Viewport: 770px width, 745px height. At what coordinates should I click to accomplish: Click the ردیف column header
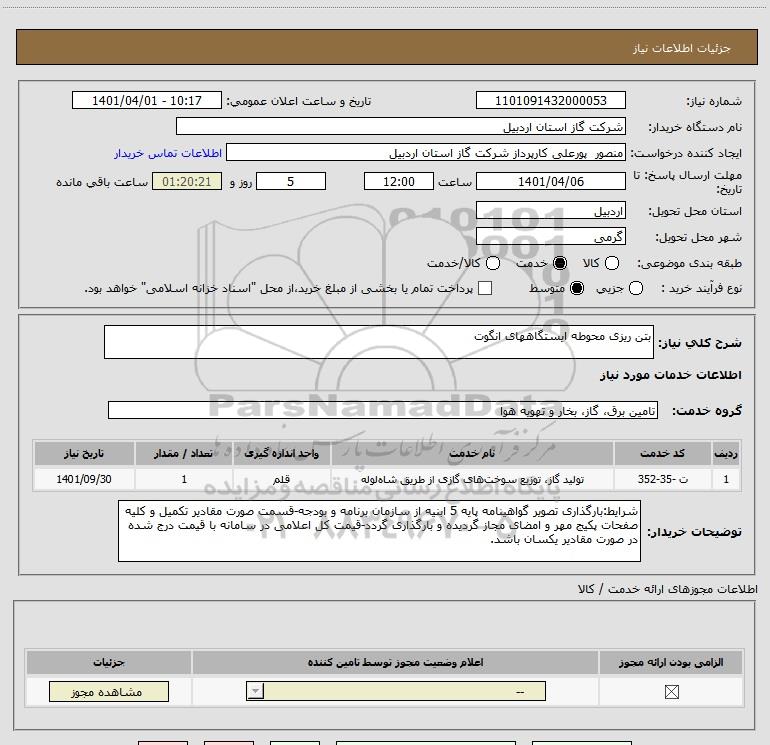(726, 453)
